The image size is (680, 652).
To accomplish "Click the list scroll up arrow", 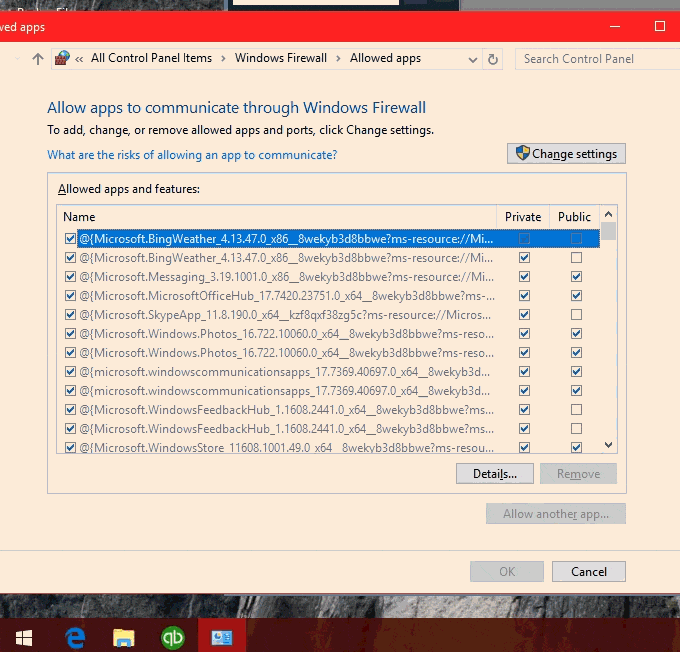I will click(608, 214).
